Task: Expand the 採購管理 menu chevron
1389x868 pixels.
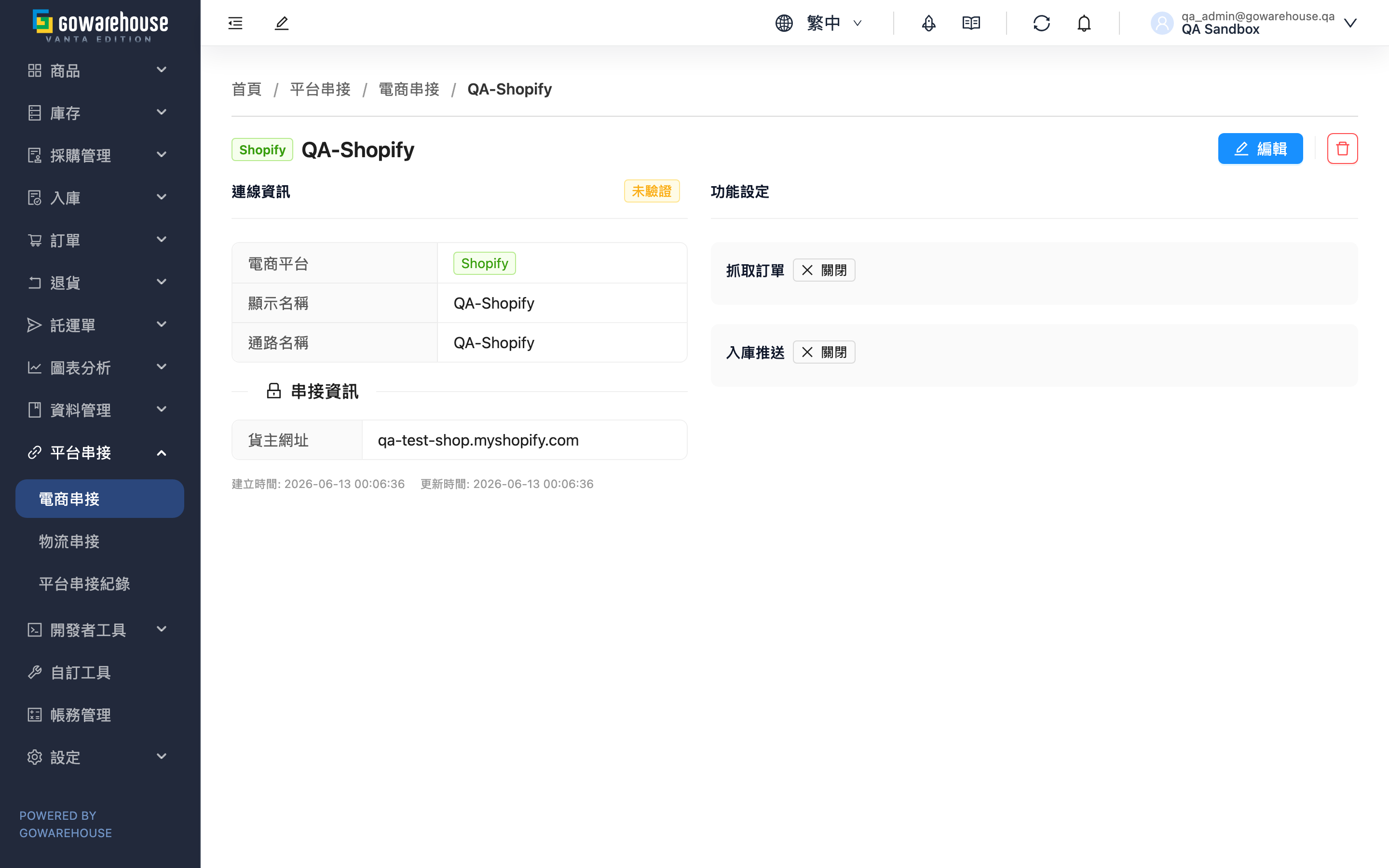Action: click(x=161, y=155)
